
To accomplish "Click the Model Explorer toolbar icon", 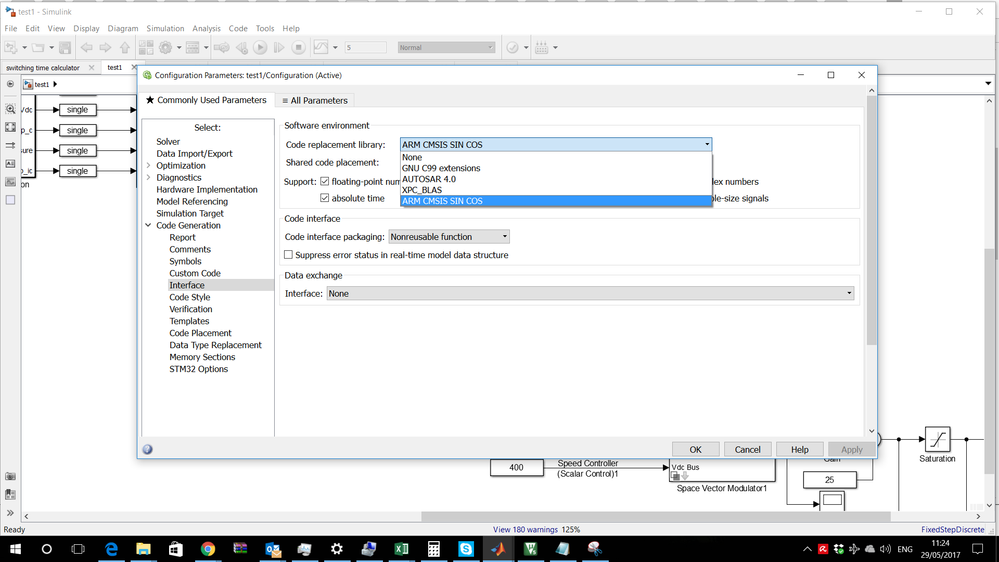I will pos(192,47).
